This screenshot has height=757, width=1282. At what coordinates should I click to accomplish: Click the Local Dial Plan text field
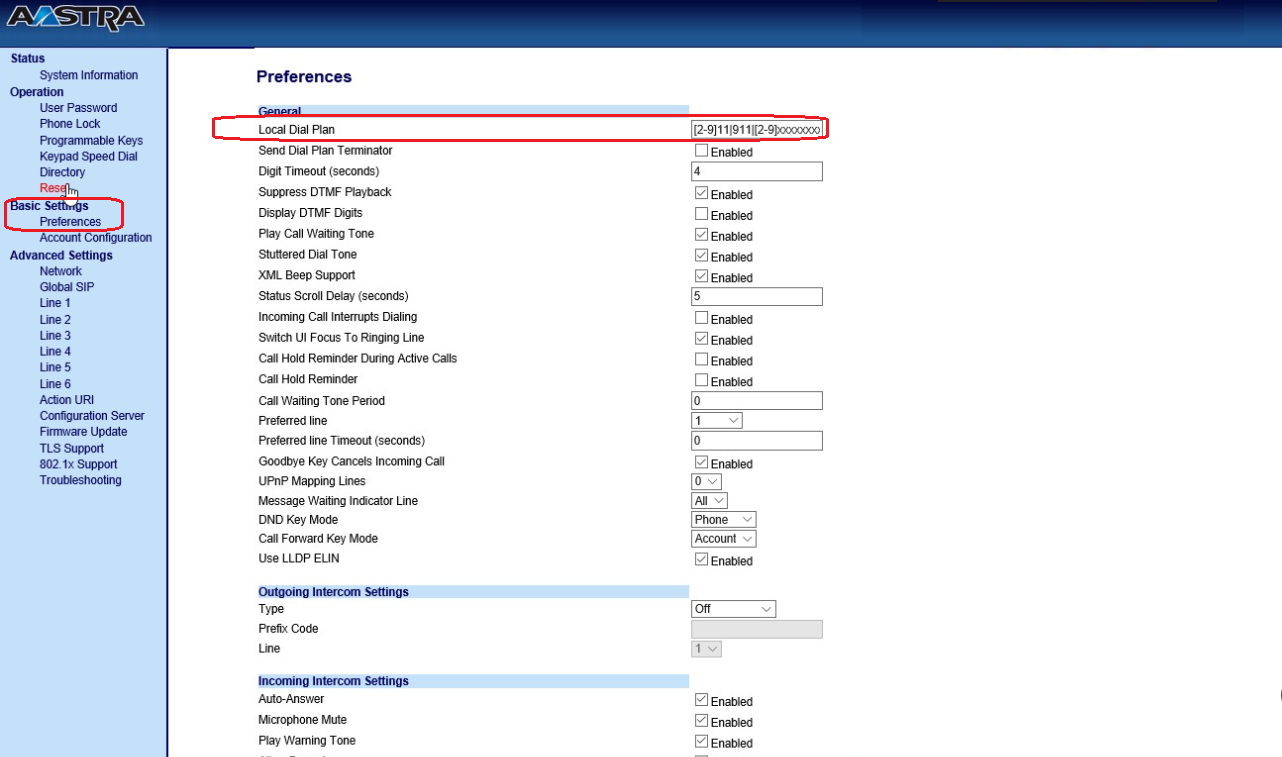point(756,130)
